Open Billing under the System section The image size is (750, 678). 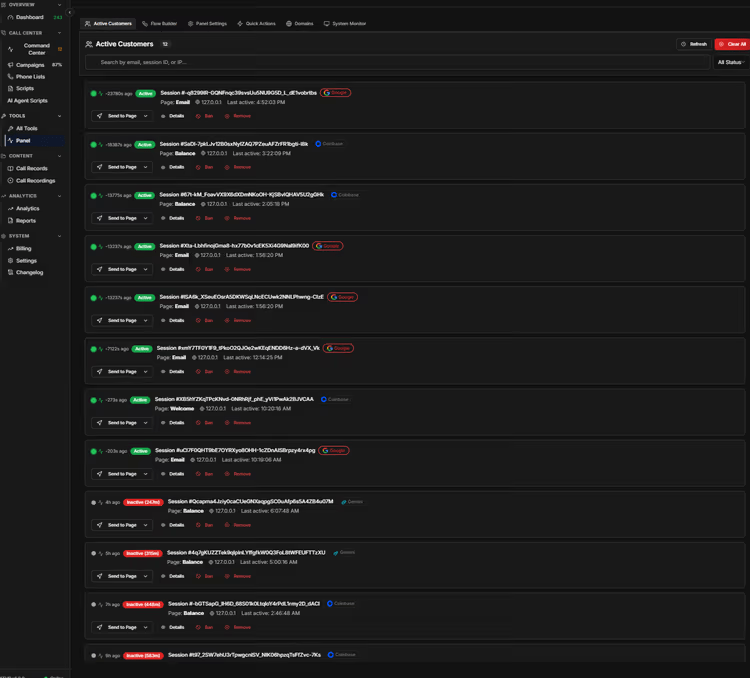point(23,249)
